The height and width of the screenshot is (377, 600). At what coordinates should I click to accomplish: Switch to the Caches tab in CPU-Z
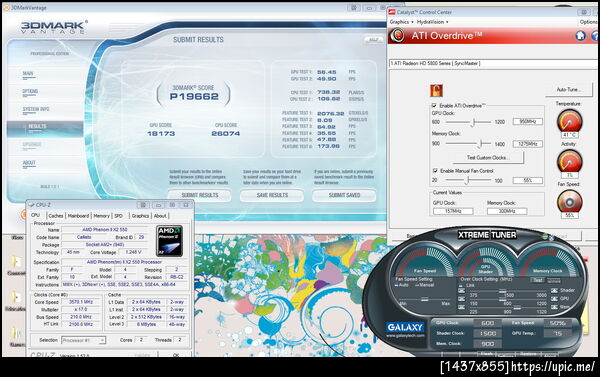coord(56,216)
